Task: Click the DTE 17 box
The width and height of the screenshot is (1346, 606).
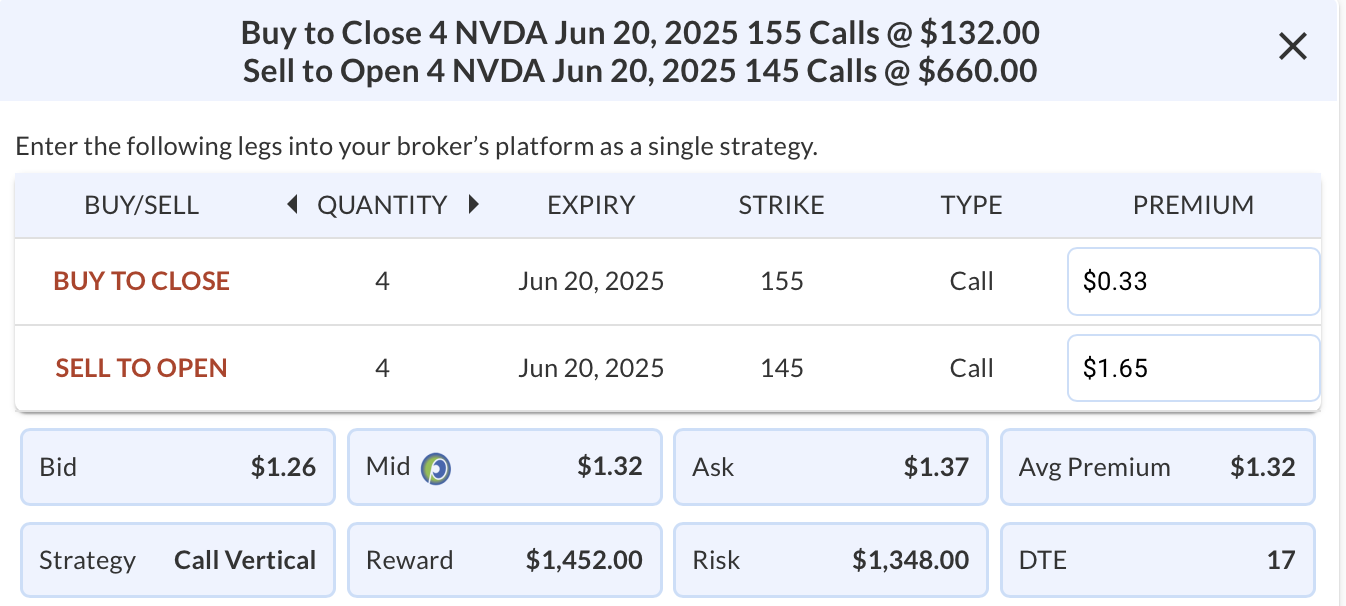Action: pyautogui.click(x=1158, y=560)
